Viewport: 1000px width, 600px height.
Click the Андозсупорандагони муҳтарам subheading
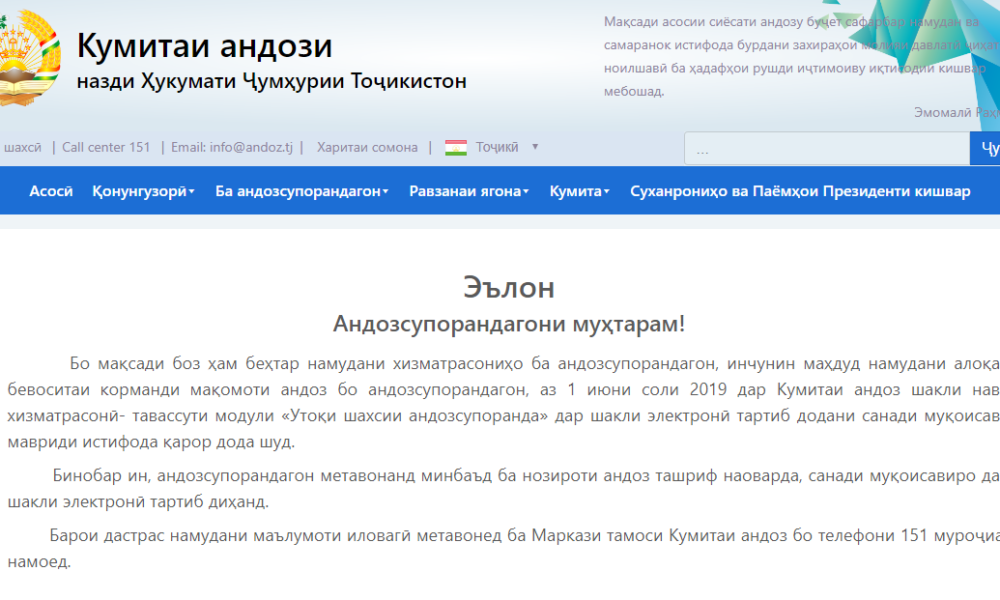(x=508, y=324)
